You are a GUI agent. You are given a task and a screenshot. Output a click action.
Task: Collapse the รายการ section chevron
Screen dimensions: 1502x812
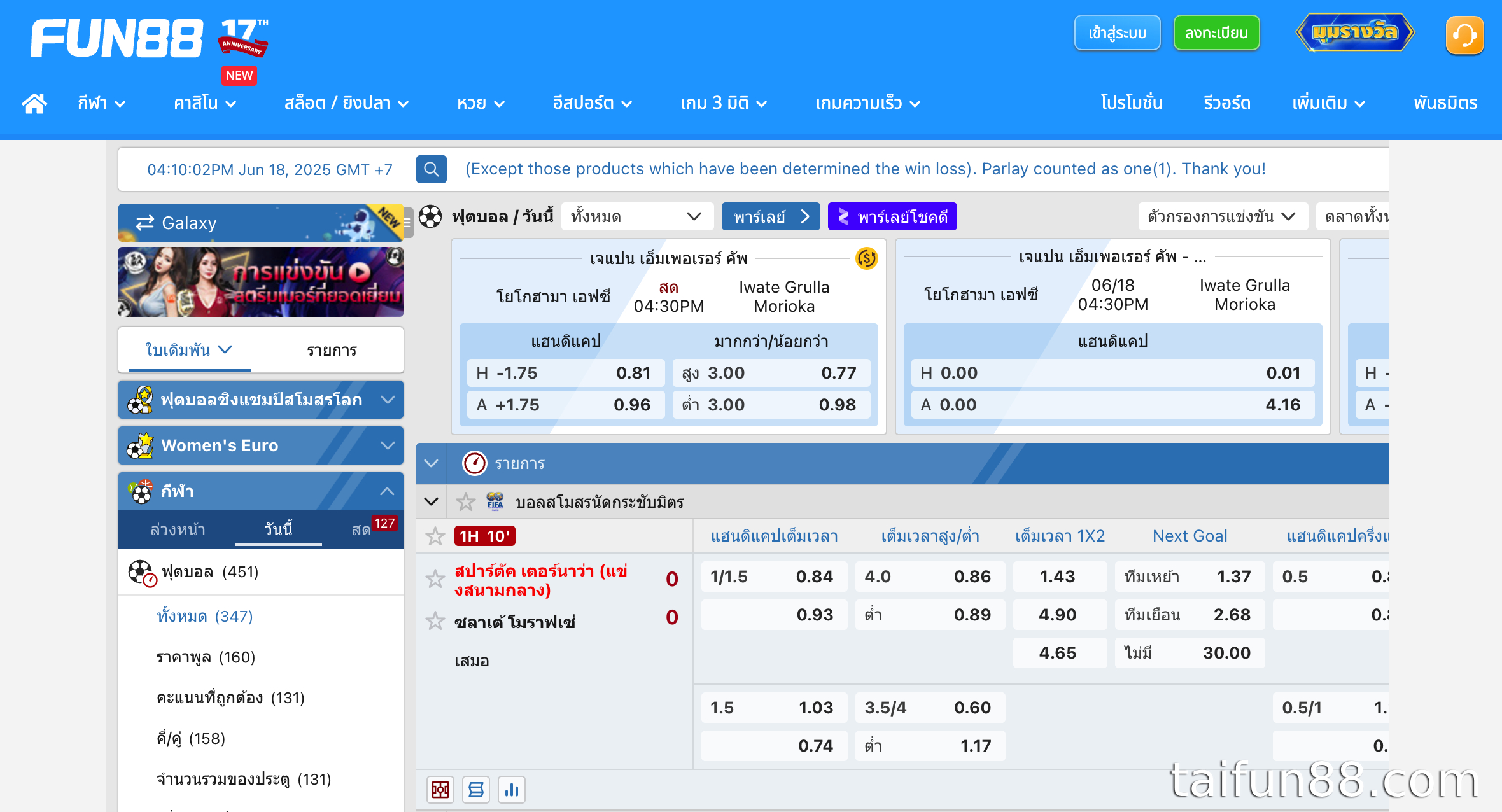click(x=431, y=463)
